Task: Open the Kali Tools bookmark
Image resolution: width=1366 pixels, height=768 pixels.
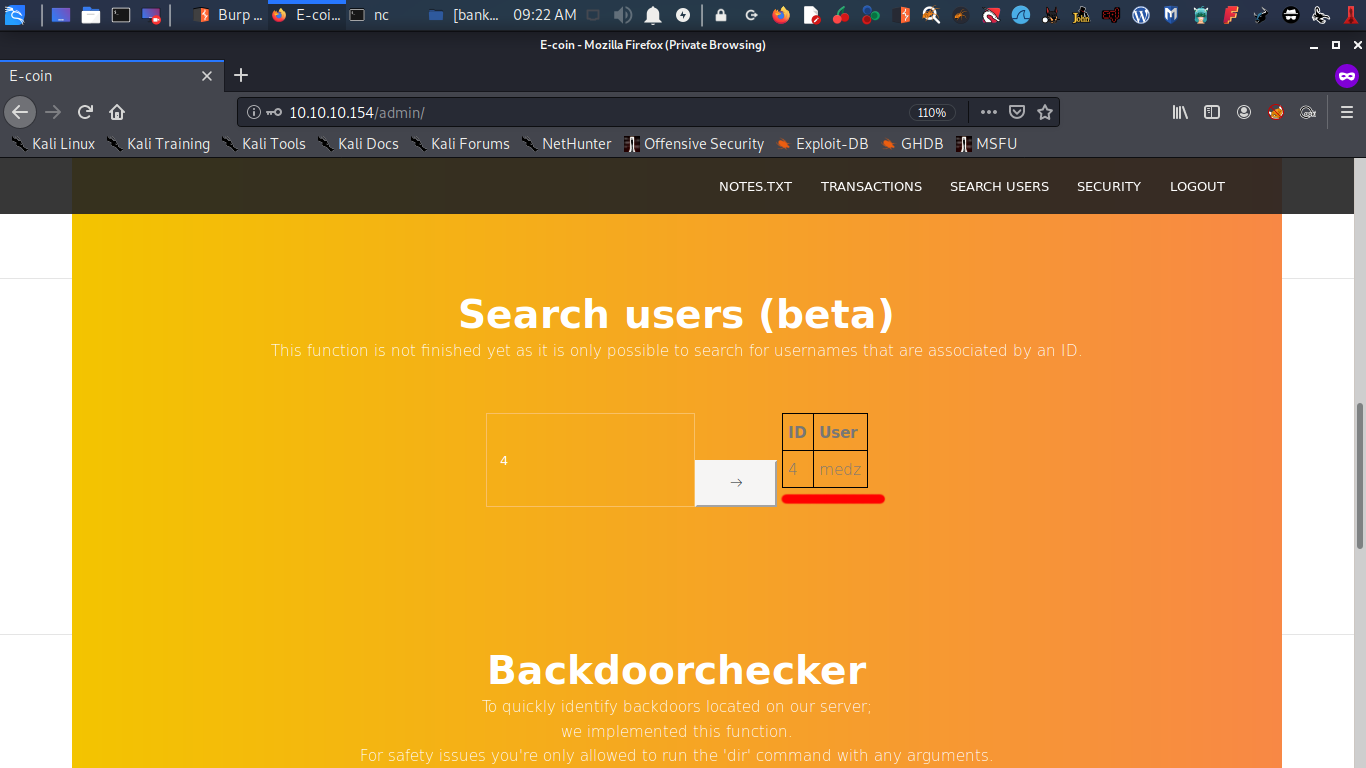Action: click(263, 144)
